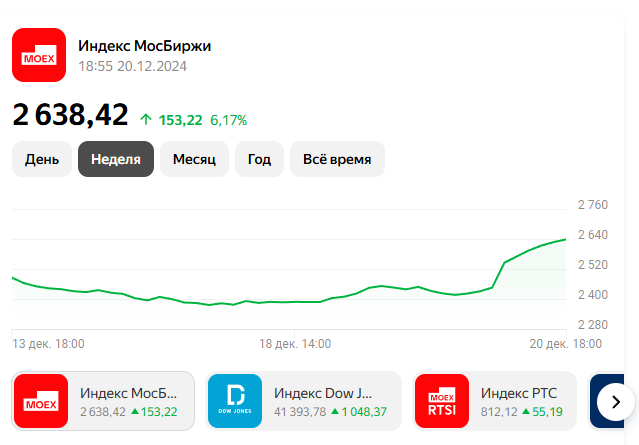This screenshot has height=445, width=639.
Task: Click the Dow Jones change 1 048,37
Action: [x=364, y=412]
